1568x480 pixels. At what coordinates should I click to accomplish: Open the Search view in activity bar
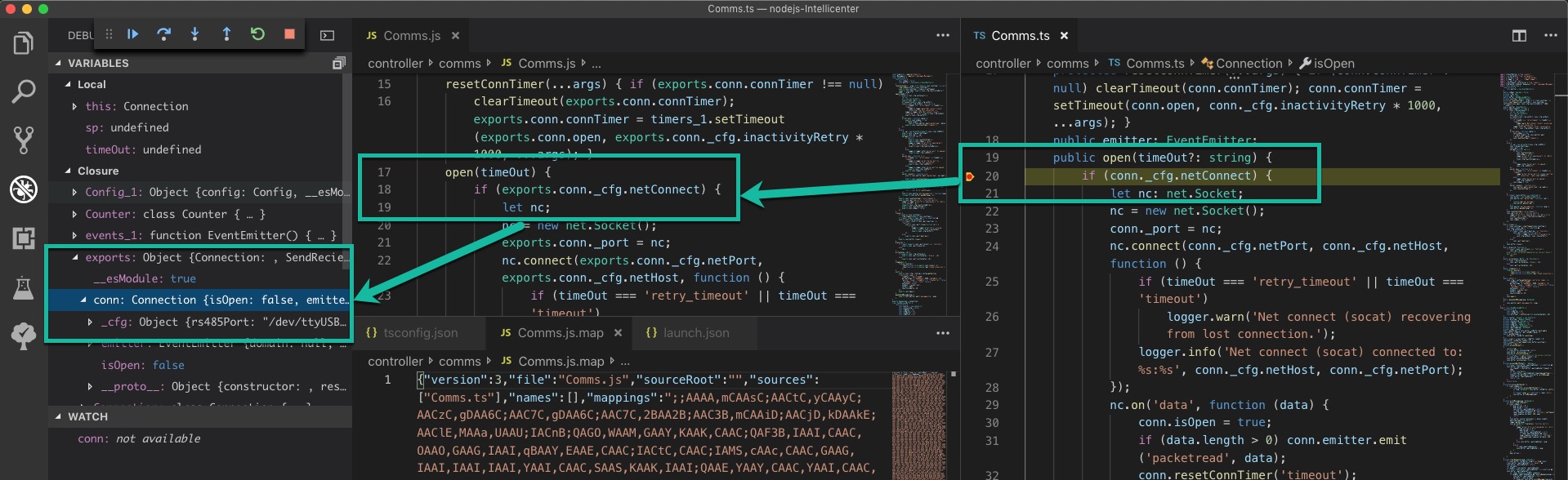tap(24, 91)
